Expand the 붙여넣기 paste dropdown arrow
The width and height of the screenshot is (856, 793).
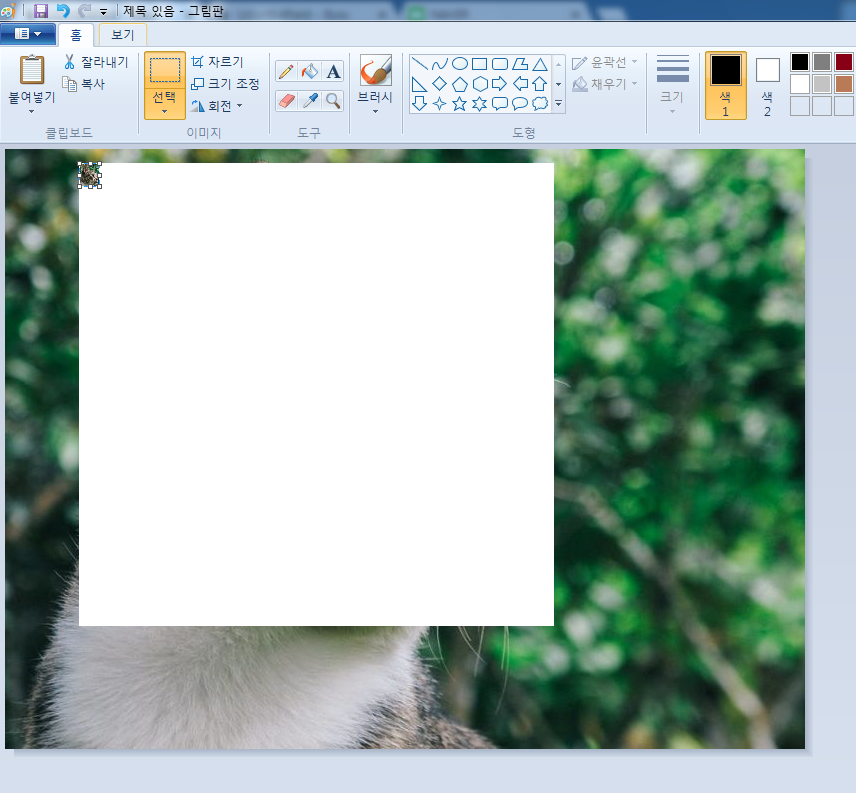coord(31,111)
